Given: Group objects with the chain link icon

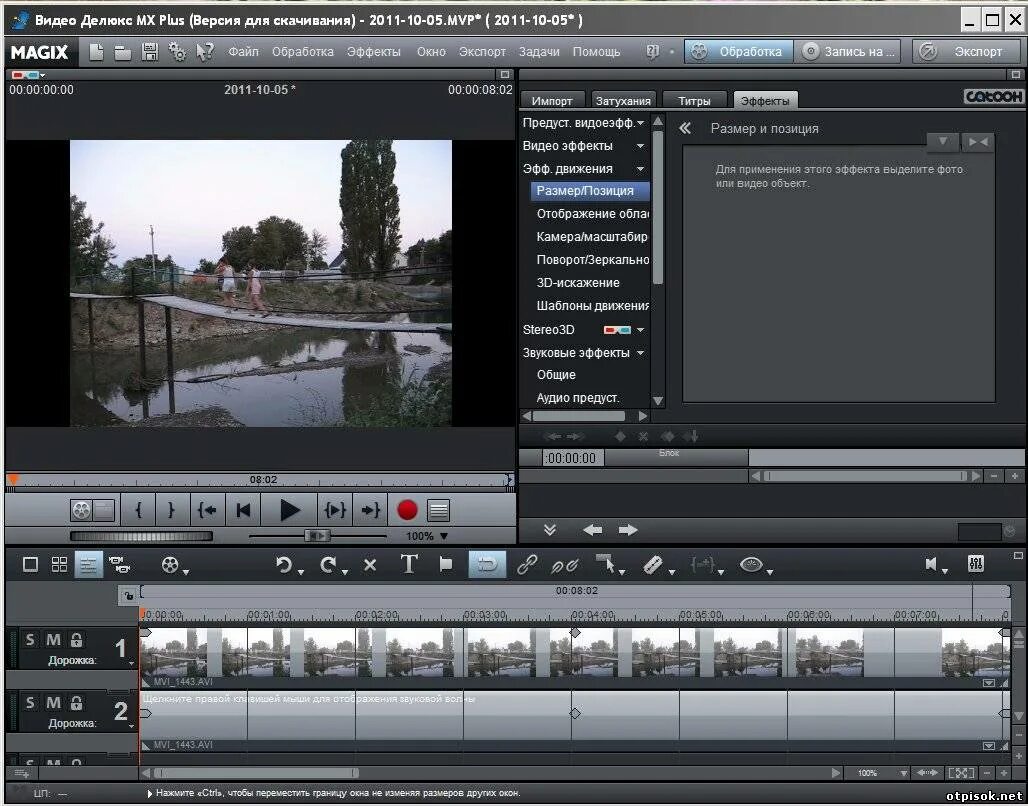Looking at the screenshot, I should click(x=527, y=564).
